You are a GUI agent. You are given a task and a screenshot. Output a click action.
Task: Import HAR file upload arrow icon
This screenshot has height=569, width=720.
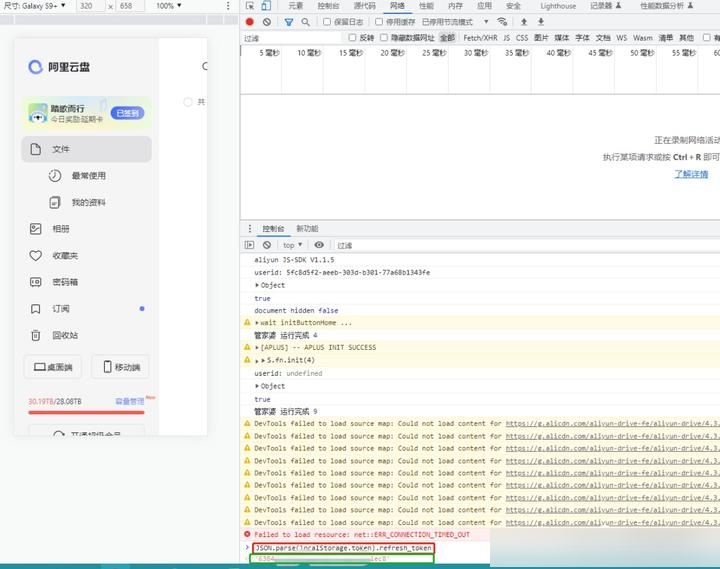pyautogui.click(x=523, y=22)
